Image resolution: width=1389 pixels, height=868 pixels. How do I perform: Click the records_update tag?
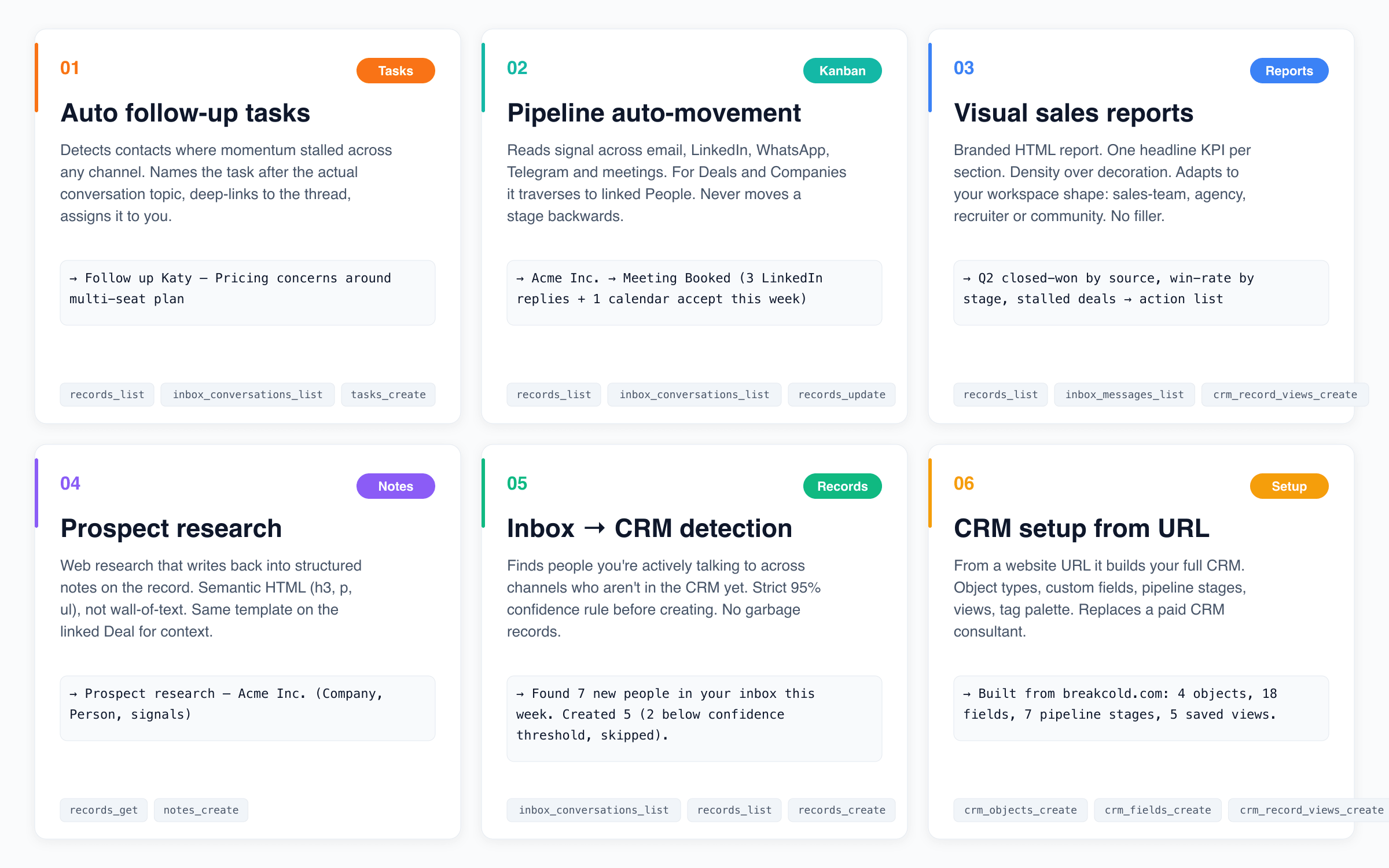coord(842,395)
